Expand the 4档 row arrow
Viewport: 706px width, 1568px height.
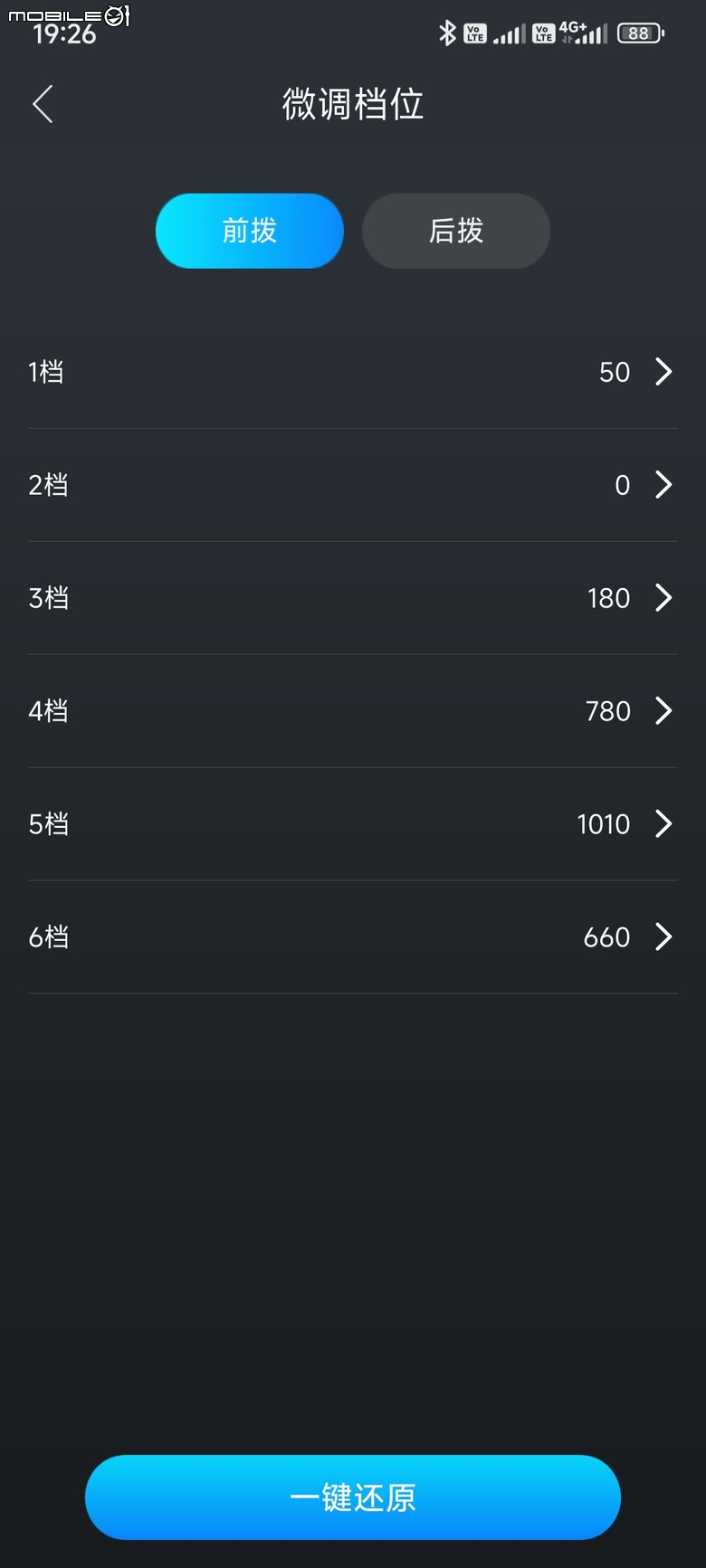pyautogui.click(x=663, y=711)
